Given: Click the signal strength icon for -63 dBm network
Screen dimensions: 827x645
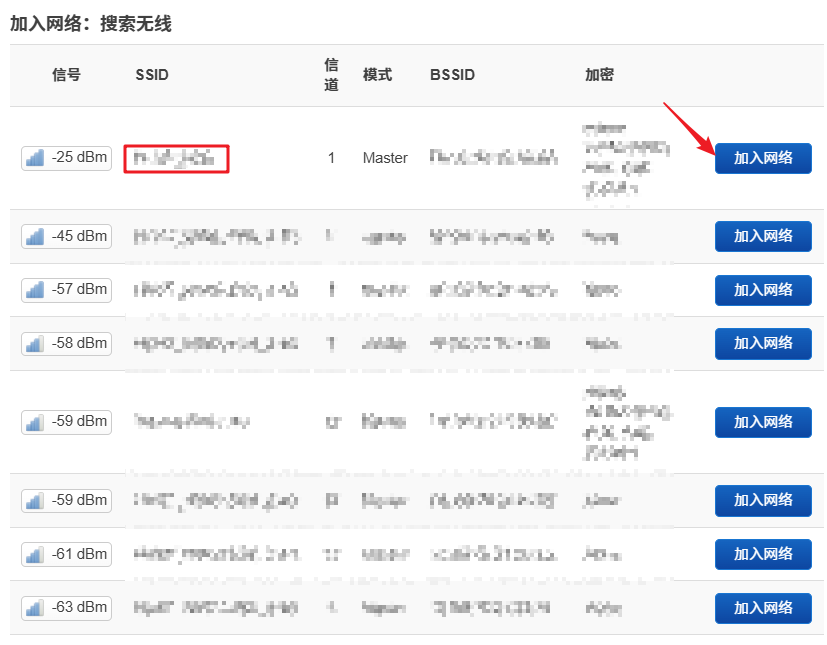Looking at the screenshot, I should 32,607.
